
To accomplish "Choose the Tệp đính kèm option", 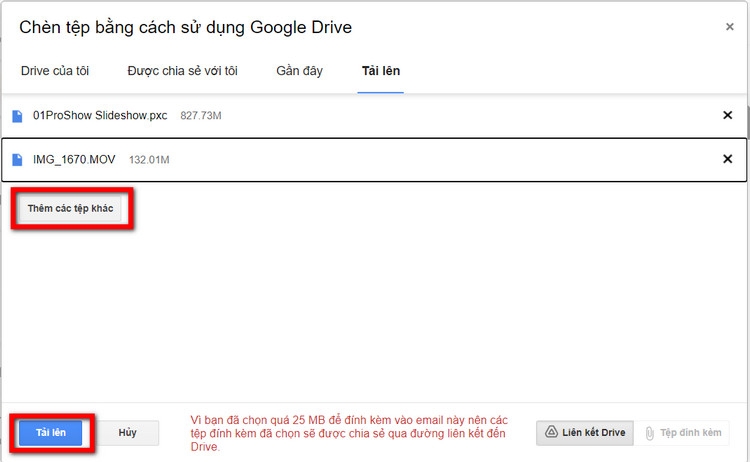I will point(682,433).
